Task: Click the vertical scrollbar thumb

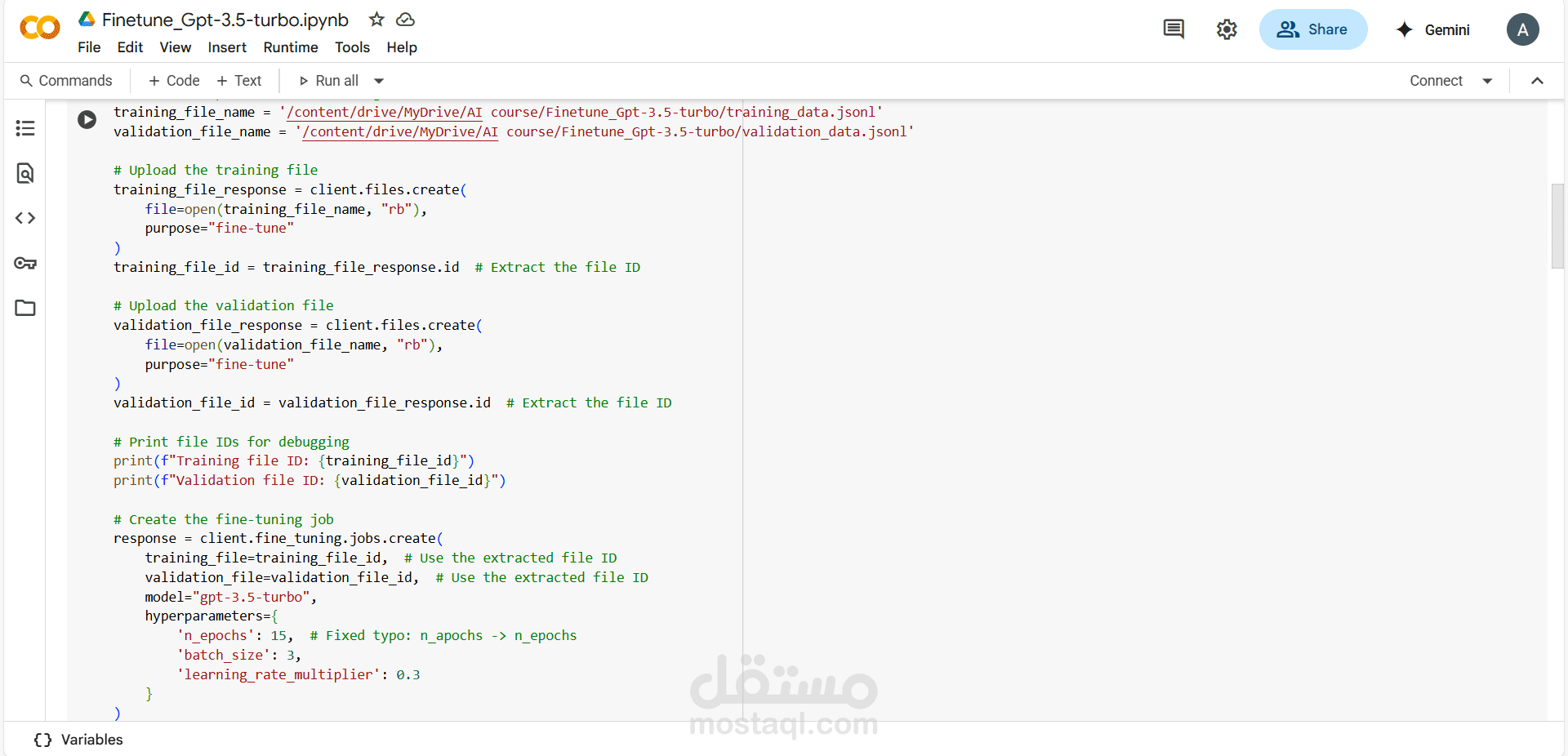Action: click(1557, 226)
